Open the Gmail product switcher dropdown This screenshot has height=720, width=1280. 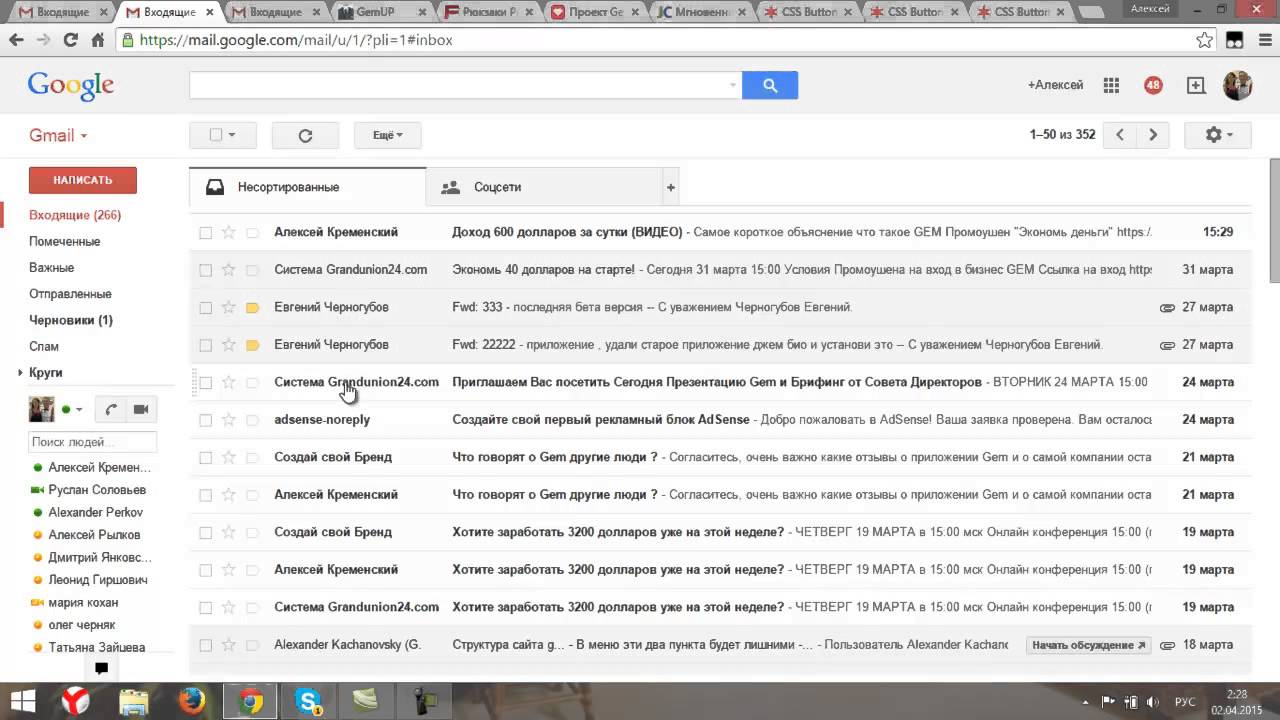point(58,136)
